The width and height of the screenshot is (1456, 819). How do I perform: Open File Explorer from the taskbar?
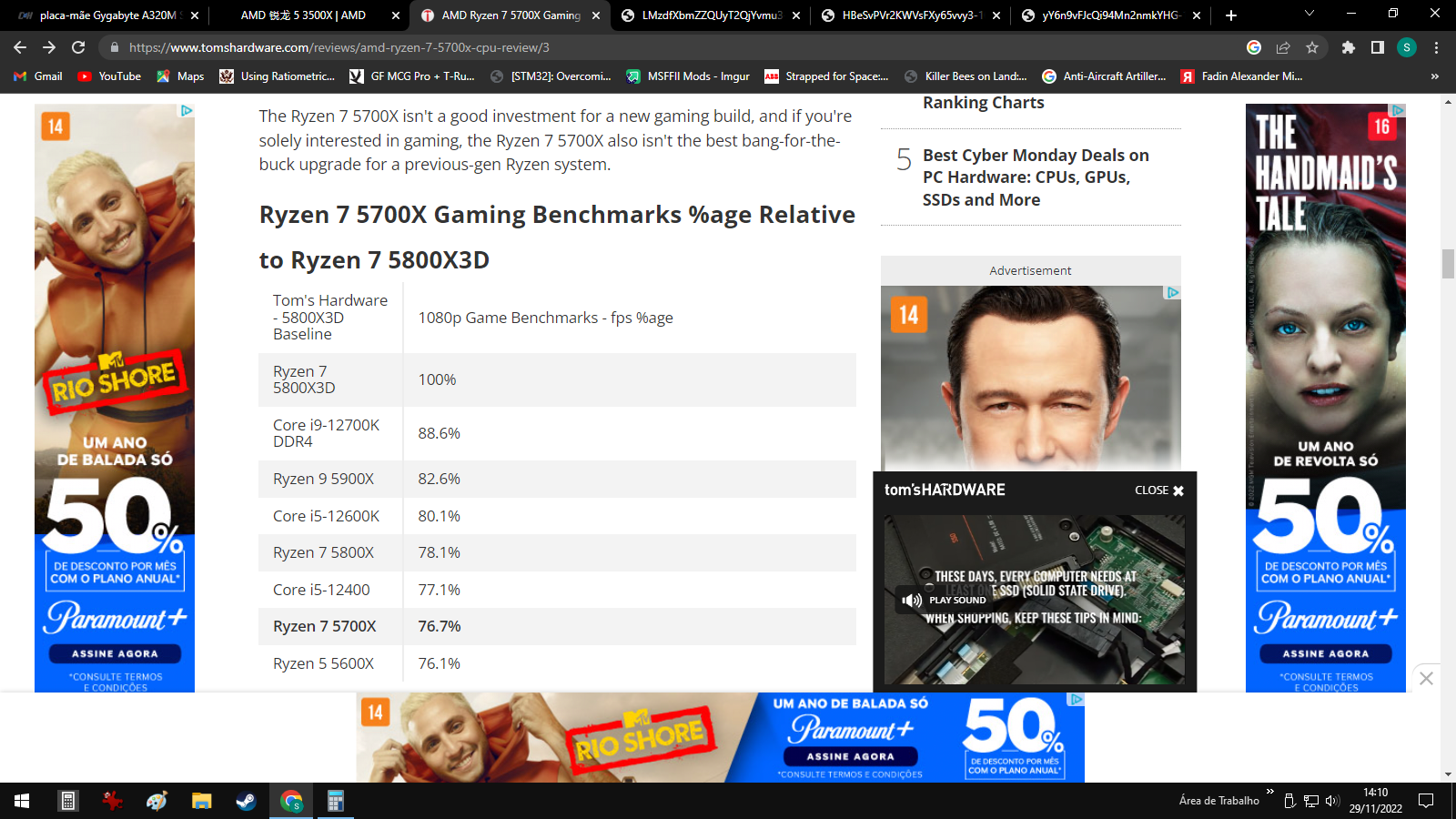point(201,801)
